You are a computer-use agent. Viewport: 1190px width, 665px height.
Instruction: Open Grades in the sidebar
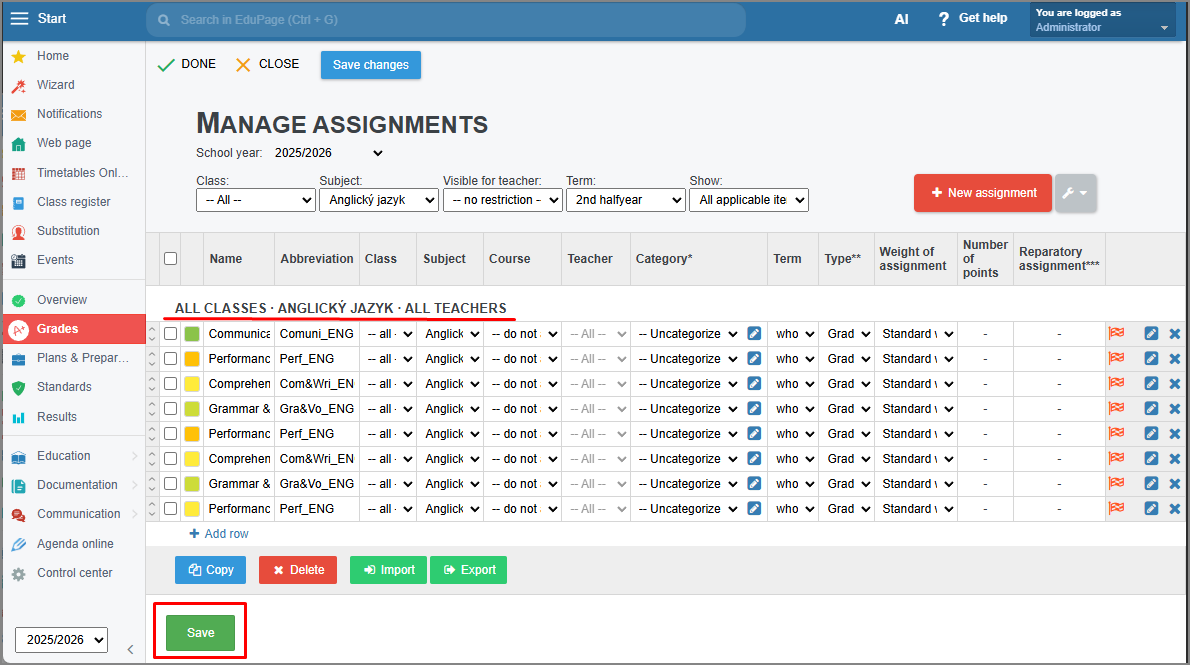pos(58,329)
